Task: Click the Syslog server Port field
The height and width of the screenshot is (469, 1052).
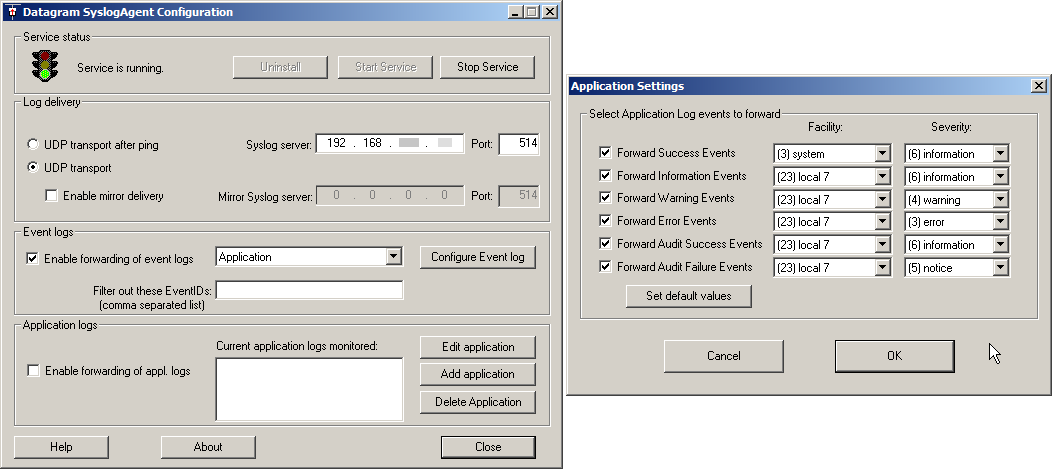Action: (518, 144)
